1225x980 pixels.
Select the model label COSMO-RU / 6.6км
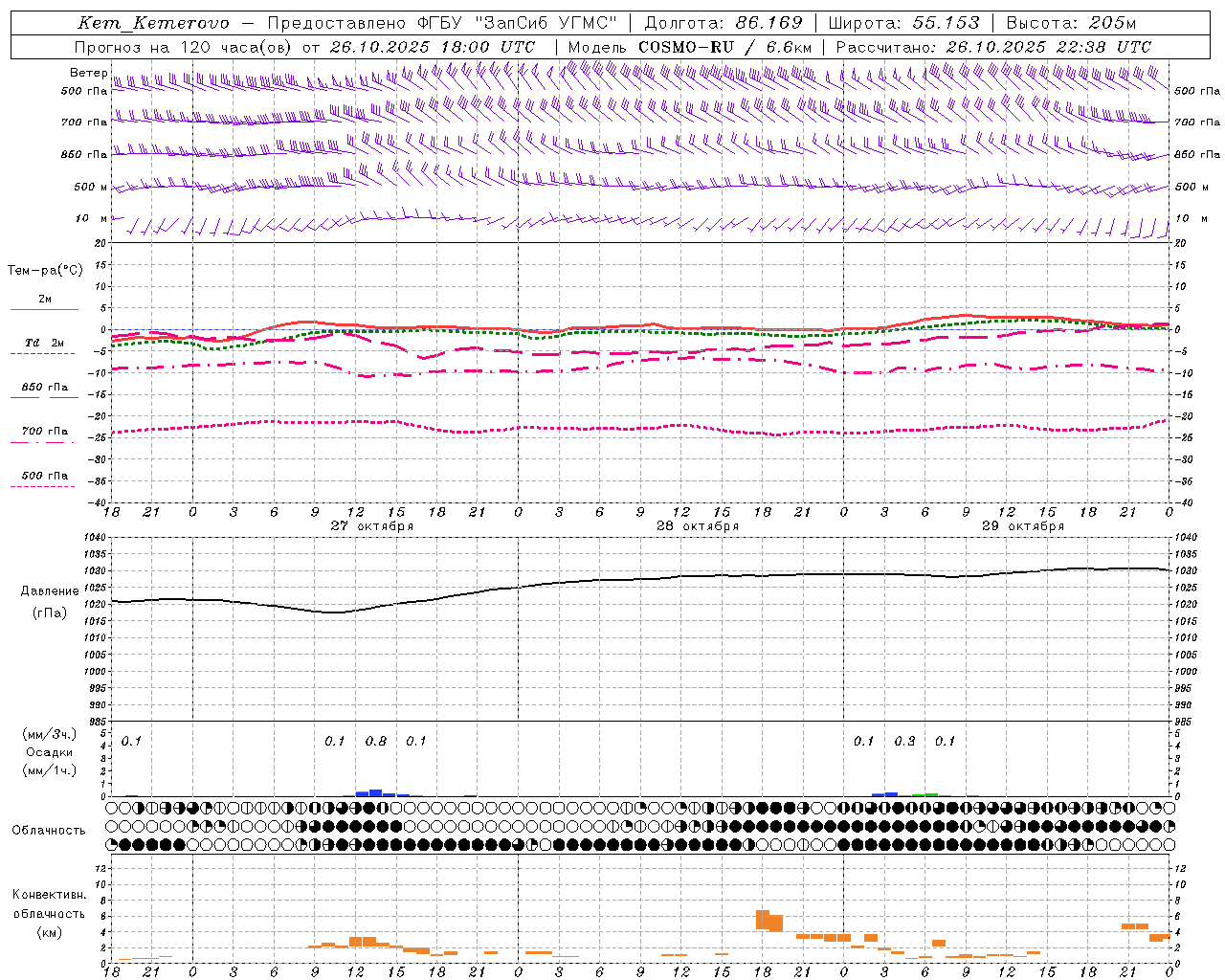pos(725,47)
